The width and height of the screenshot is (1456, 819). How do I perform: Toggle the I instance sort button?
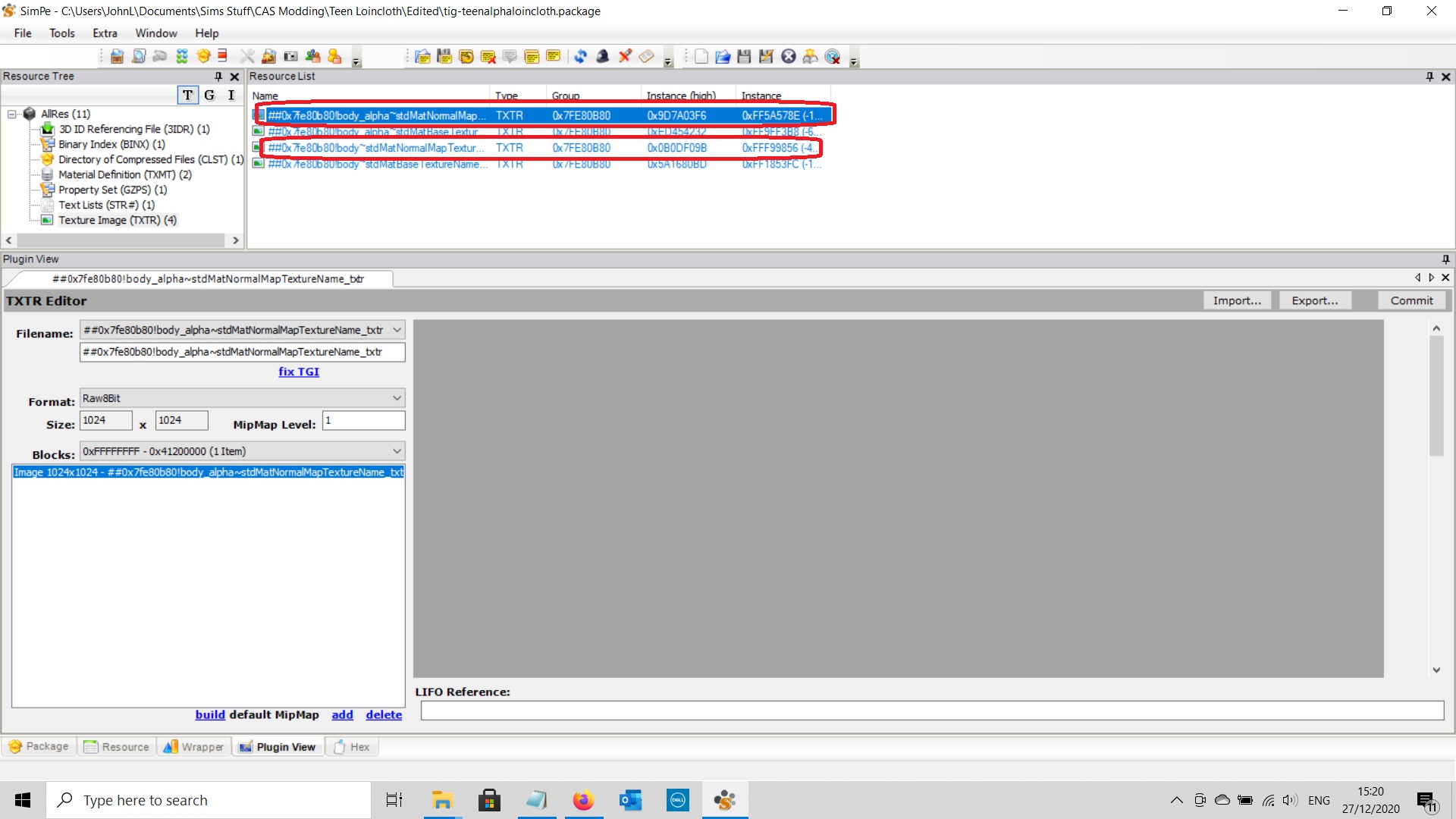(x=231, y=95)
